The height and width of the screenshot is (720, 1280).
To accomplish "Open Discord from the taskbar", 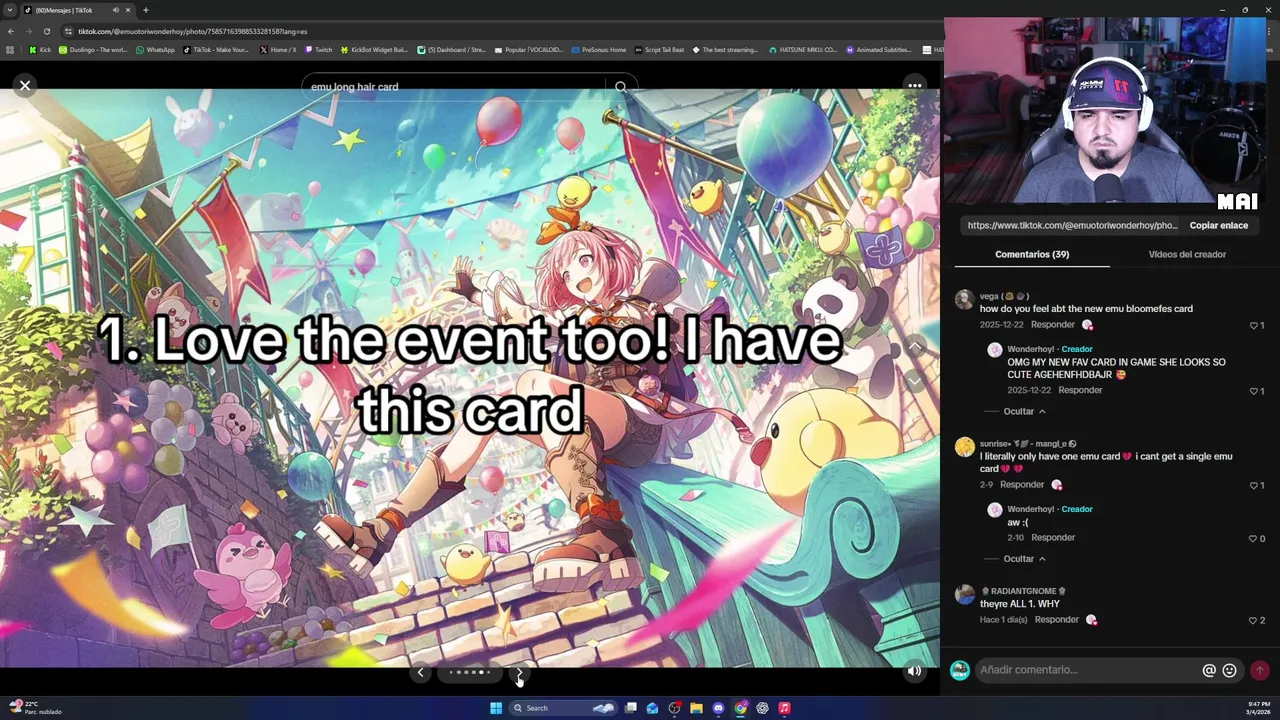I will [718, 708].
